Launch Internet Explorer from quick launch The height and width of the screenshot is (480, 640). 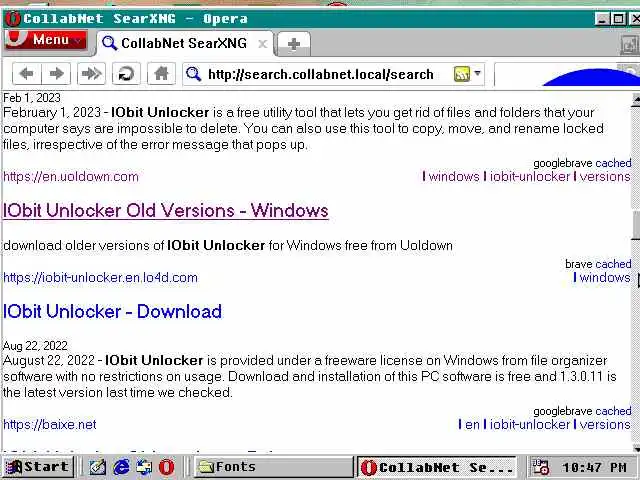click(121, 467)
